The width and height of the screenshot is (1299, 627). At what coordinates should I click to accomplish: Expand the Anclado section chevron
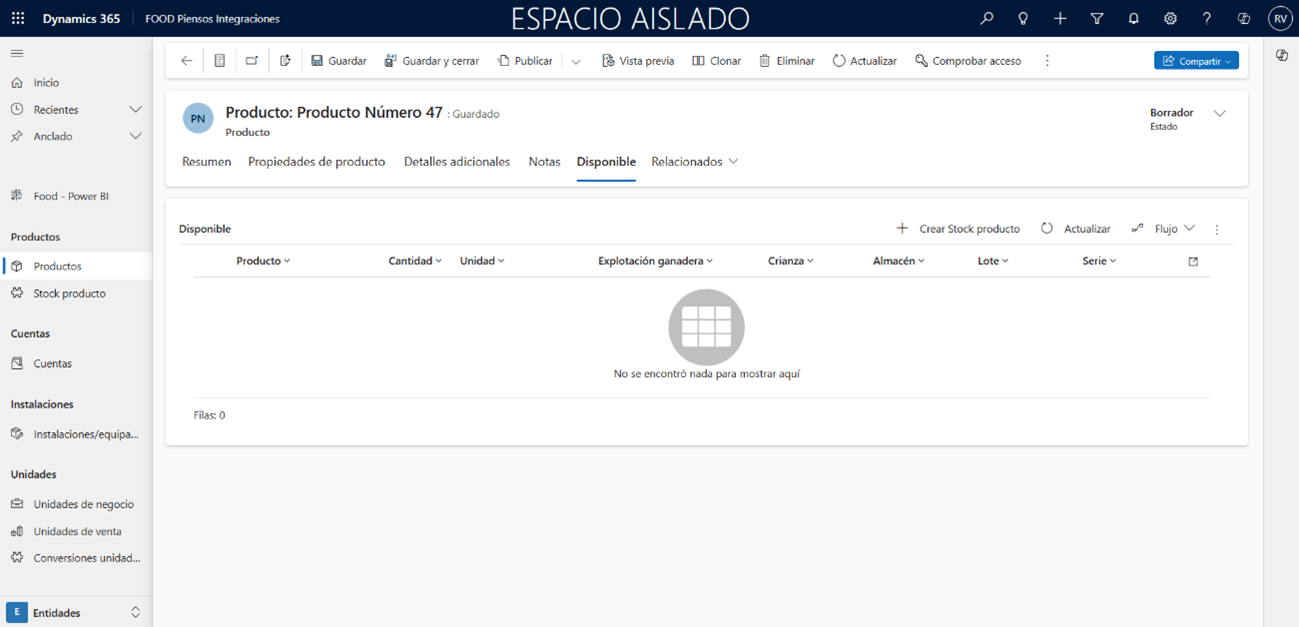(x=135, y=137)
